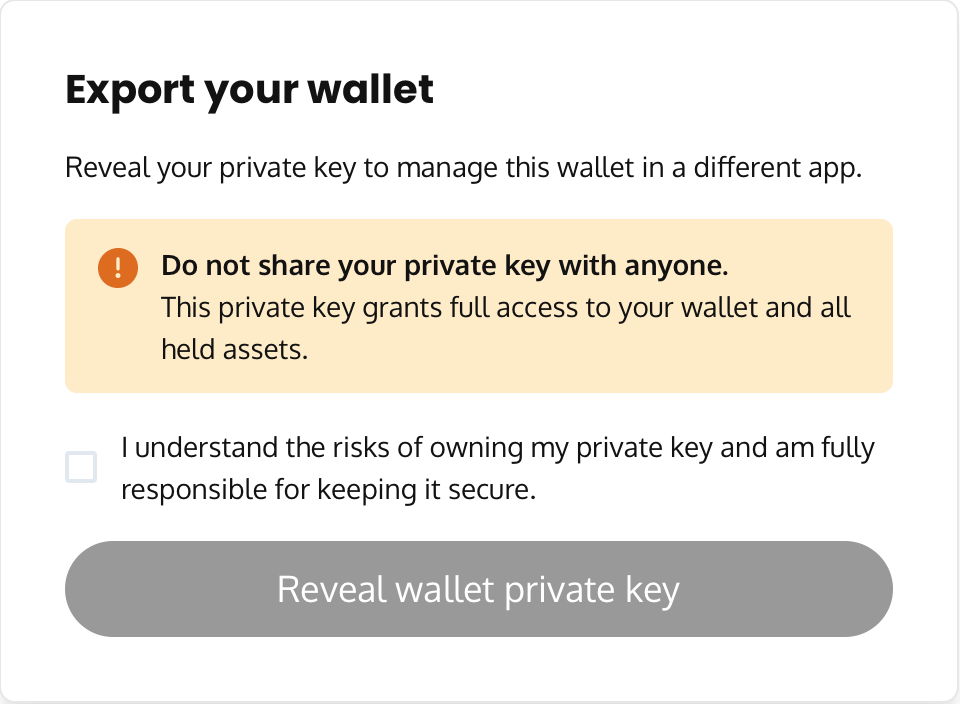Image resolution: width=960 pixels, height=704 pixels.
Task: Click the risk acknowledgment statement text
Action: coord(497,468)
